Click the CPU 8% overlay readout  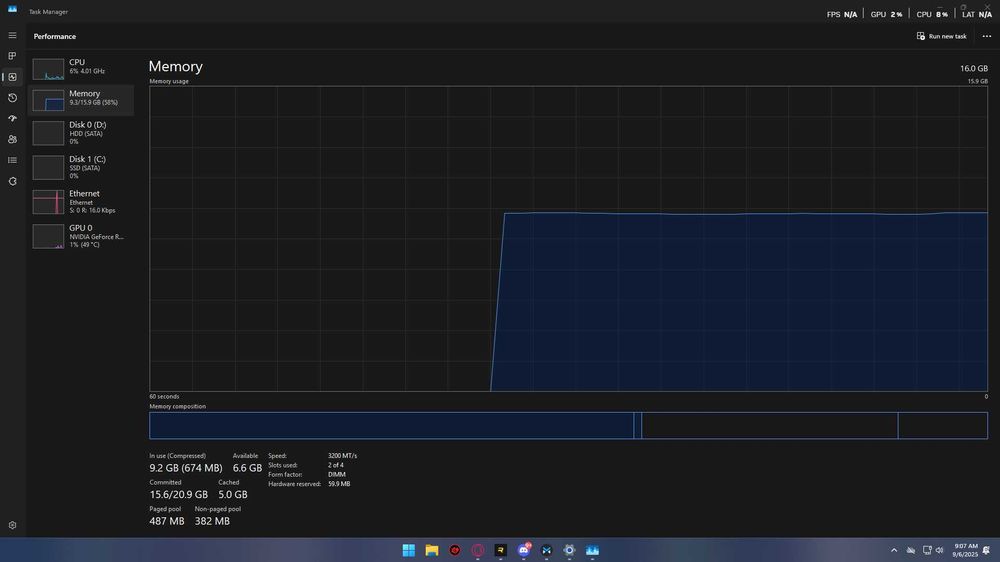pyautogui.click(x=932, y=14)
